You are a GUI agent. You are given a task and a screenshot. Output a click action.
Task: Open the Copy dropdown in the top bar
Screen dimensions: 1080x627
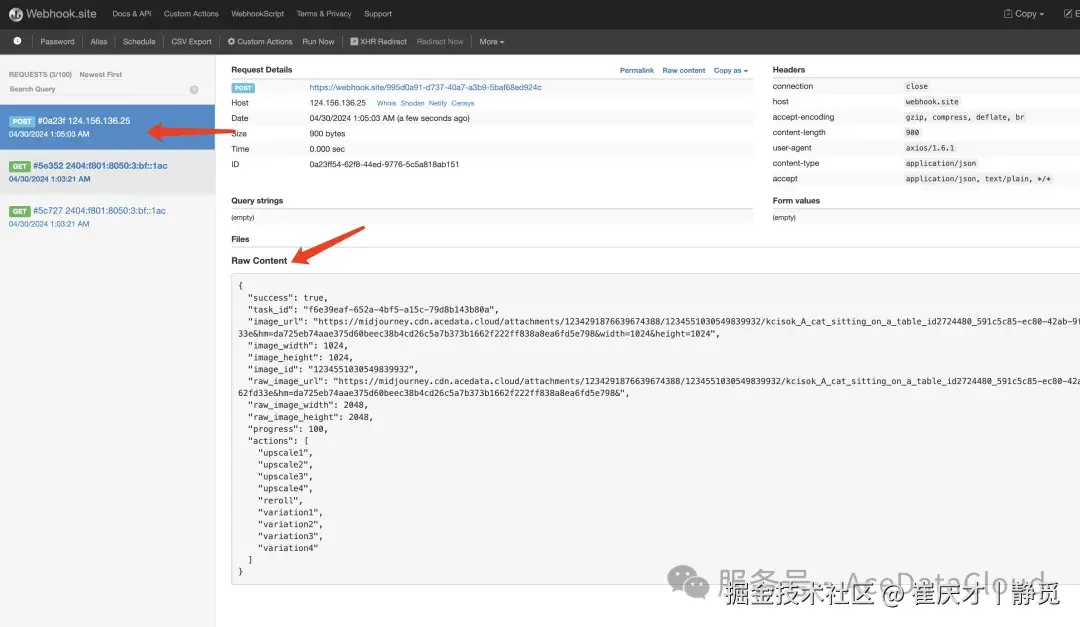1024,14
